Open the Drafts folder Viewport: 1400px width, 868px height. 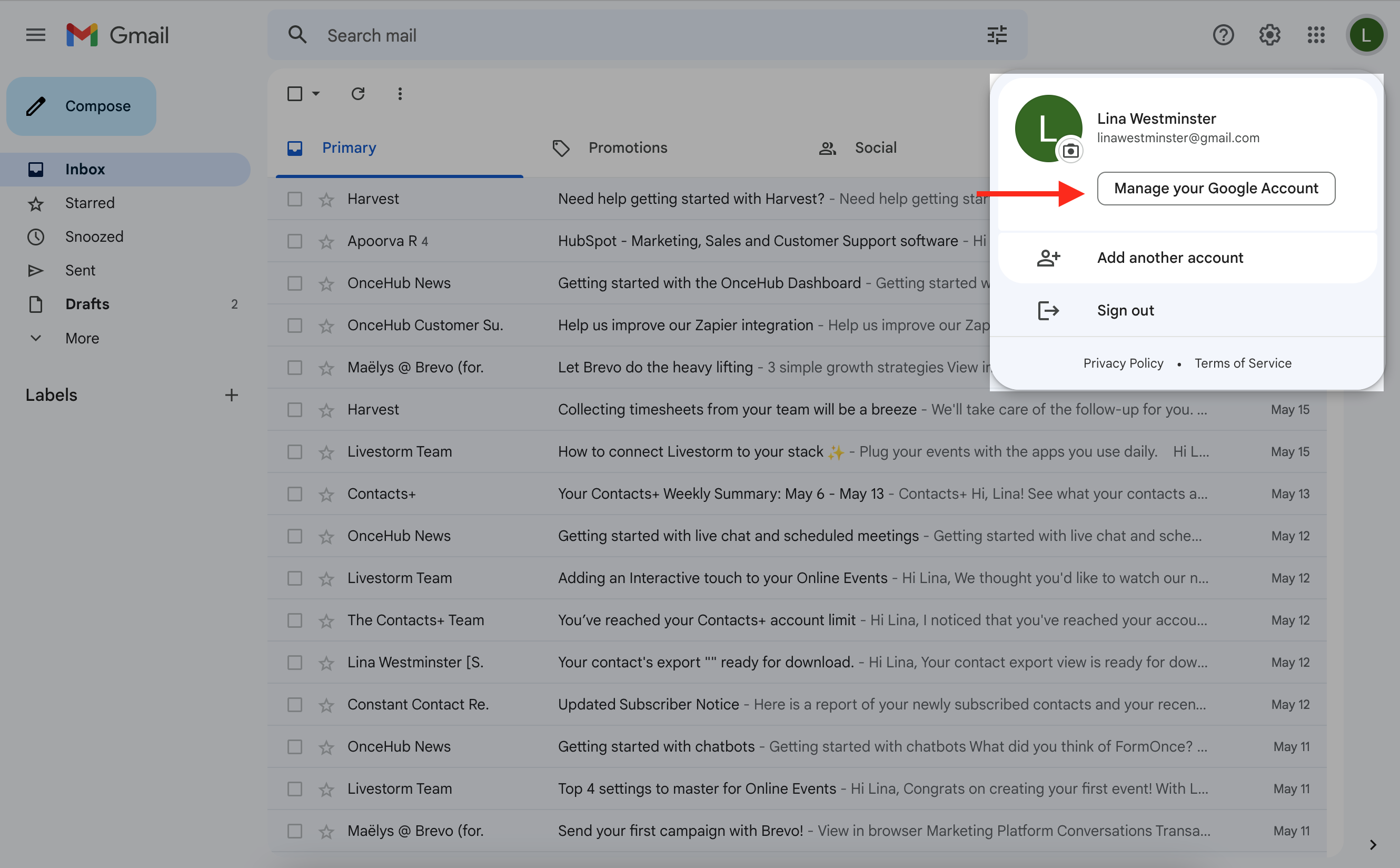[125, 304]
